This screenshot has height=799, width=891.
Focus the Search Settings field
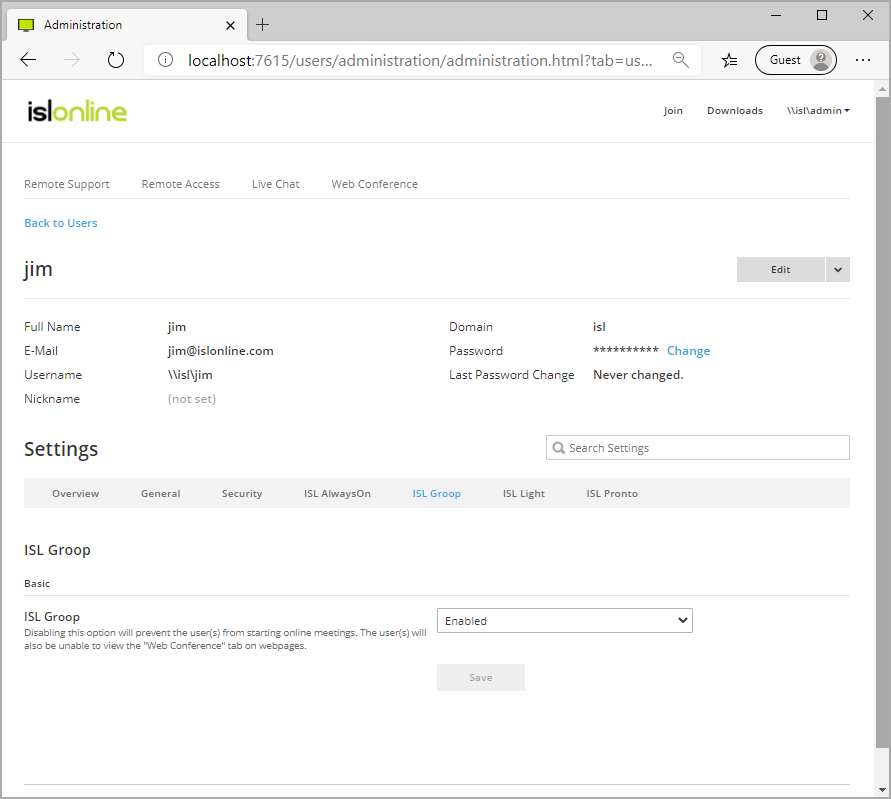coord(698,448)
